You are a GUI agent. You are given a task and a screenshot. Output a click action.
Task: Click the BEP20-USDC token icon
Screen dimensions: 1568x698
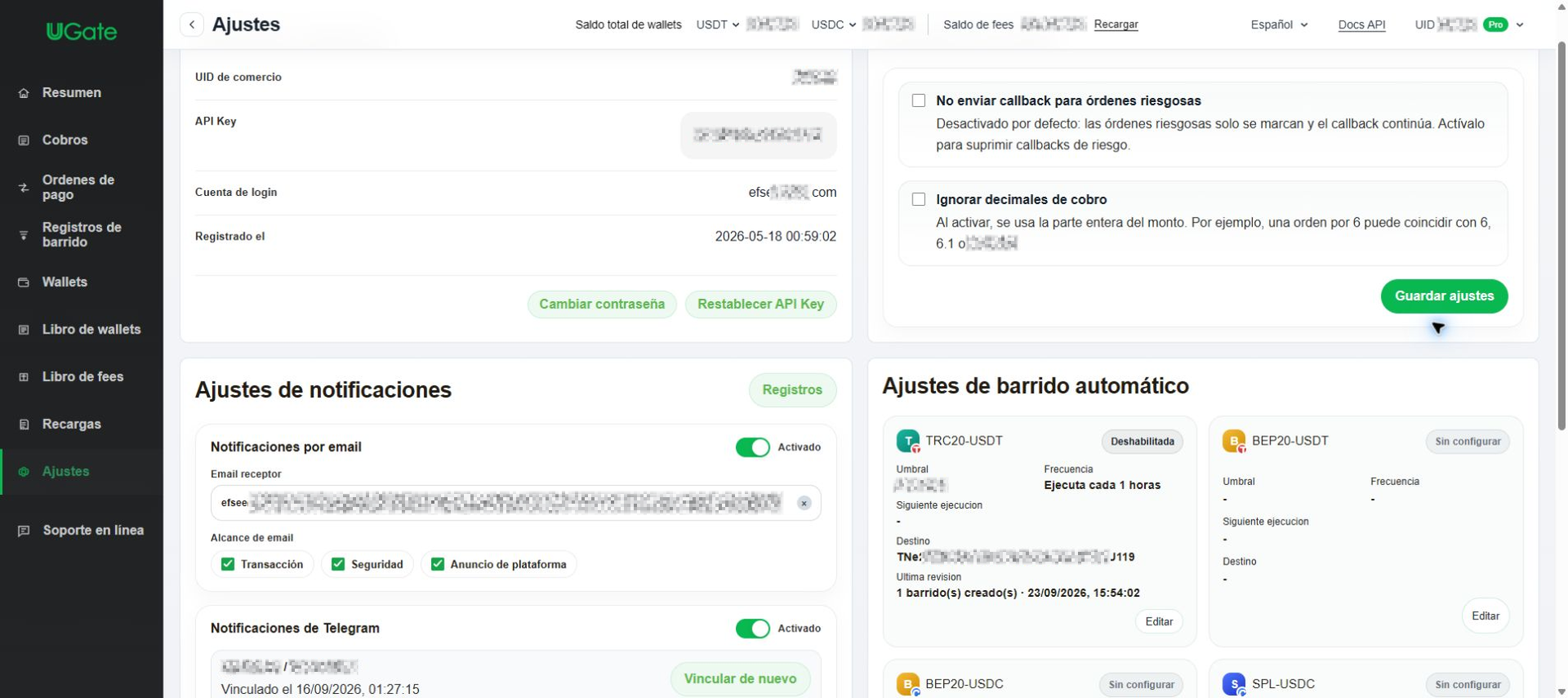click(908, 684)
